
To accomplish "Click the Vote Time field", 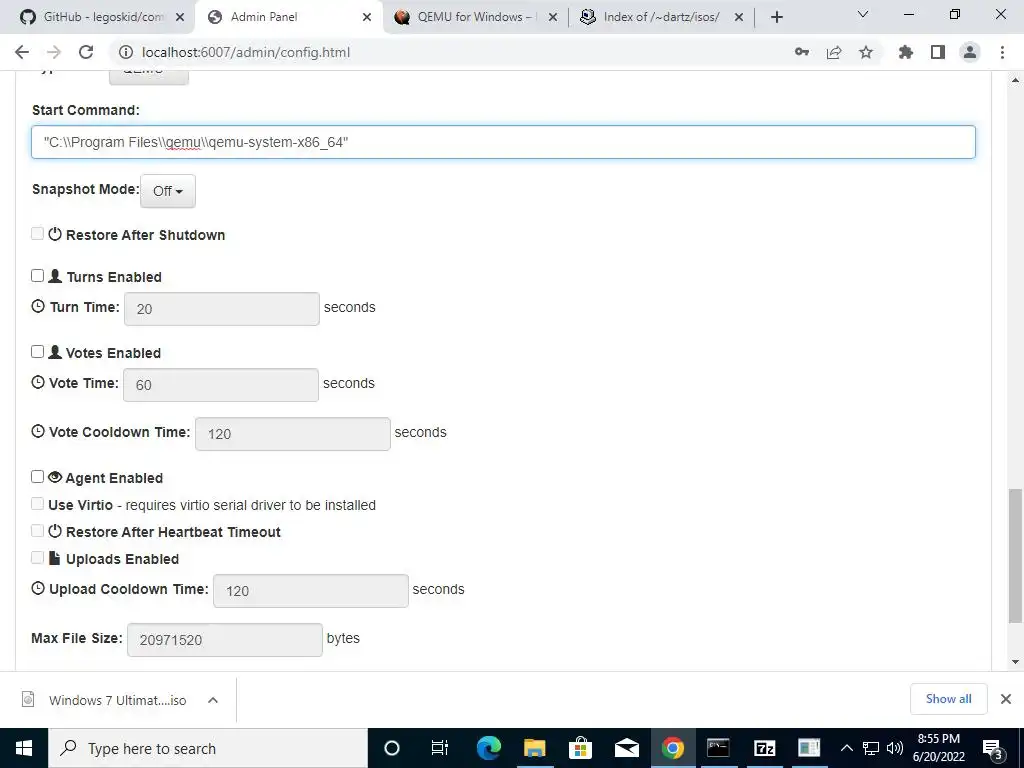I will (221, 385).
